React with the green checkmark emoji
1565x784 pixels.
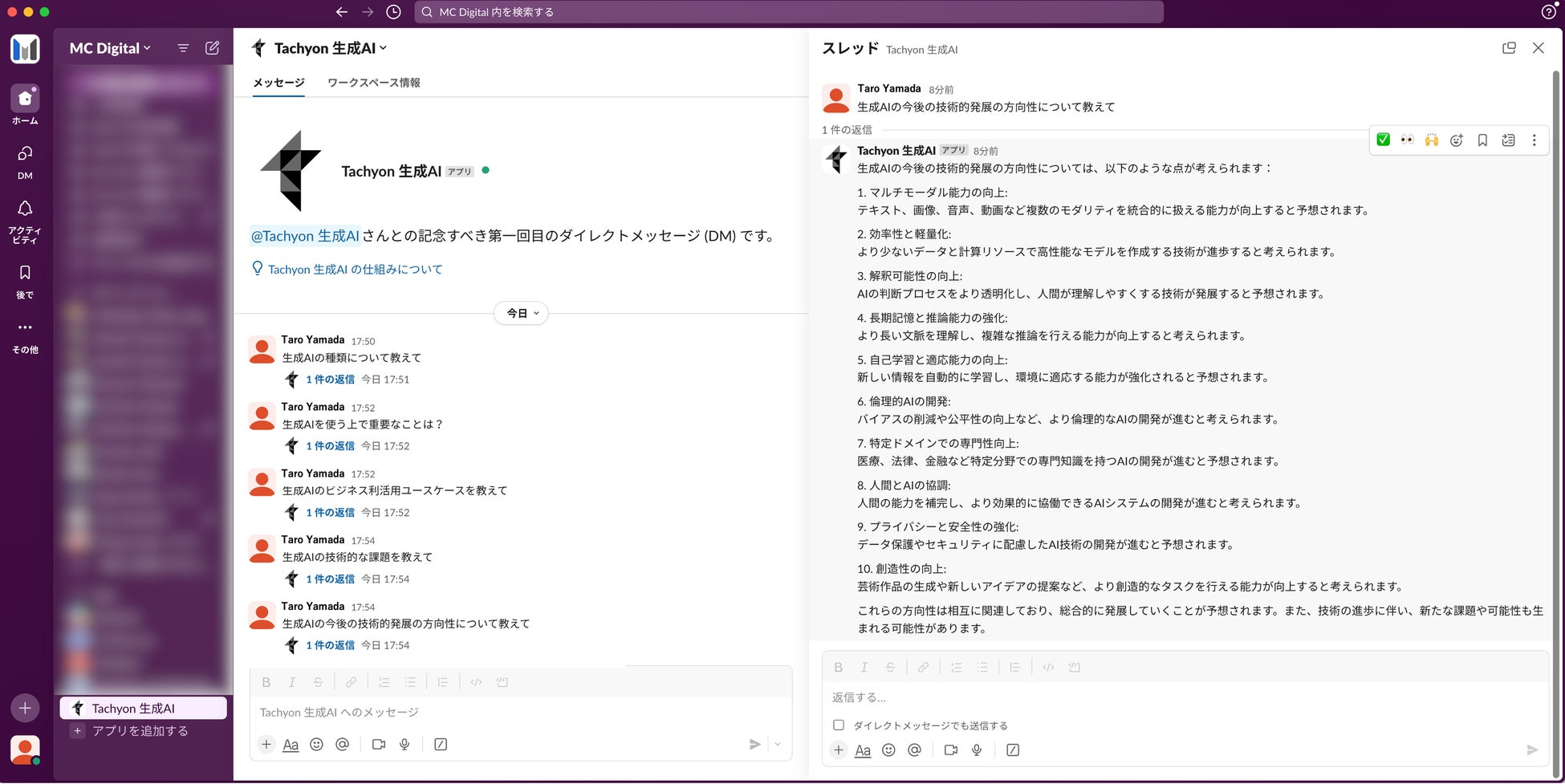click(x=1383, y=140)
